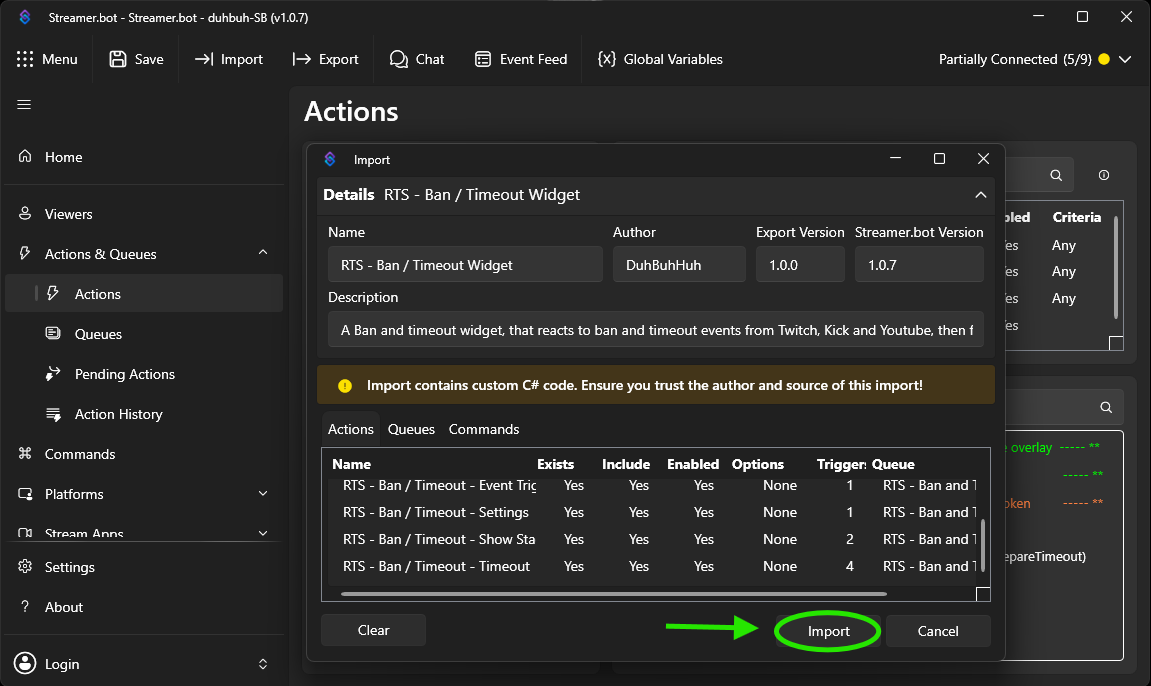Viewport: 1151px width, 686px height.
Task: Click the Clear button
Action: (x=373, y=630)
